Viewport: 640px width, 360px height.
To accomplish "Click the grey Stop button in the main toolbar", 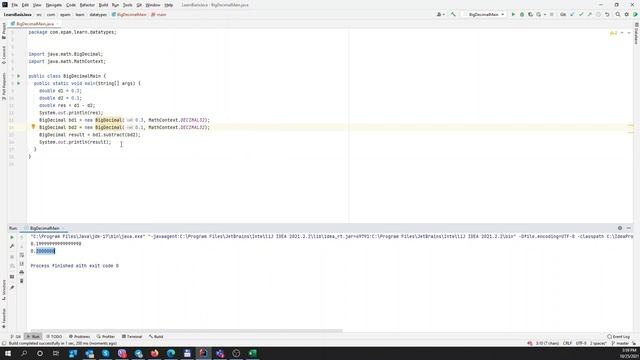I will pos(551,14).
